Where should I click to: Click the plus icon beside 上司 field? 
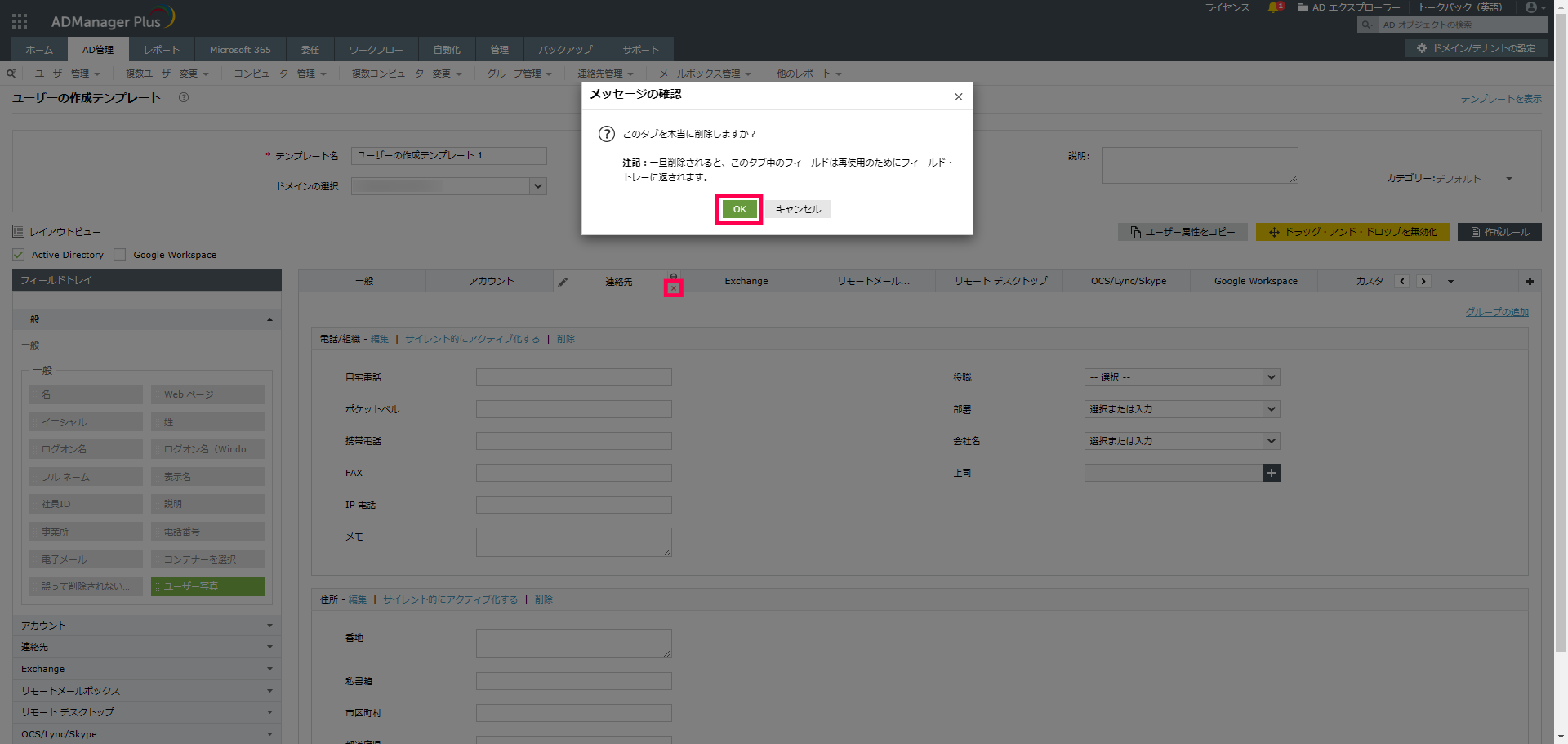(x=1272, y=473)
